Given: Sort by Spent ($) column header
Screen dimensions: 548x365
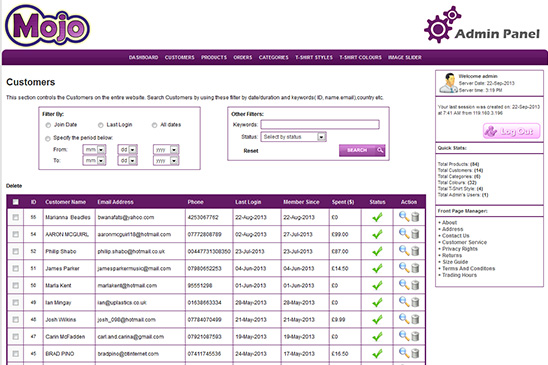Looking at the screenshot, I should (343, 202).
